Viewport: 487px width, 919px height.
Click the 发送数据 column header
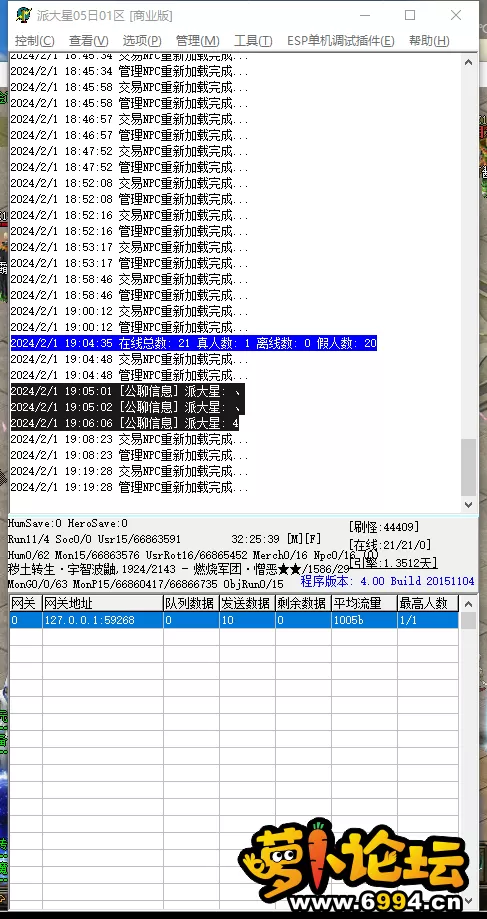tap(247, 603)
